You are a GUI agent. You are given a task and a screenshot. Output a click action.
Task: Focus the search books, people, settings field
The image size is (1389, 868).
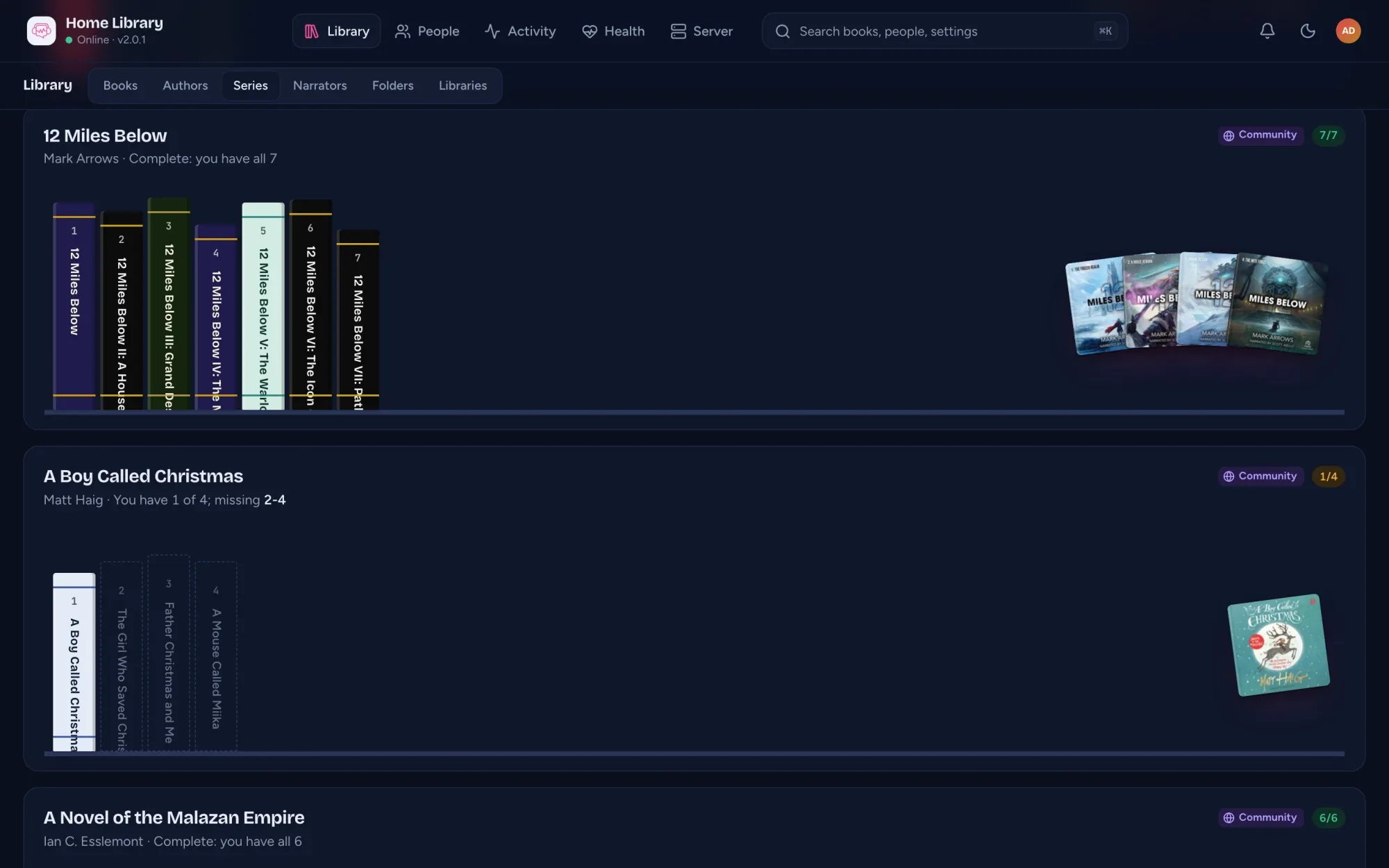pyautogui.click(x=945, y=31)
